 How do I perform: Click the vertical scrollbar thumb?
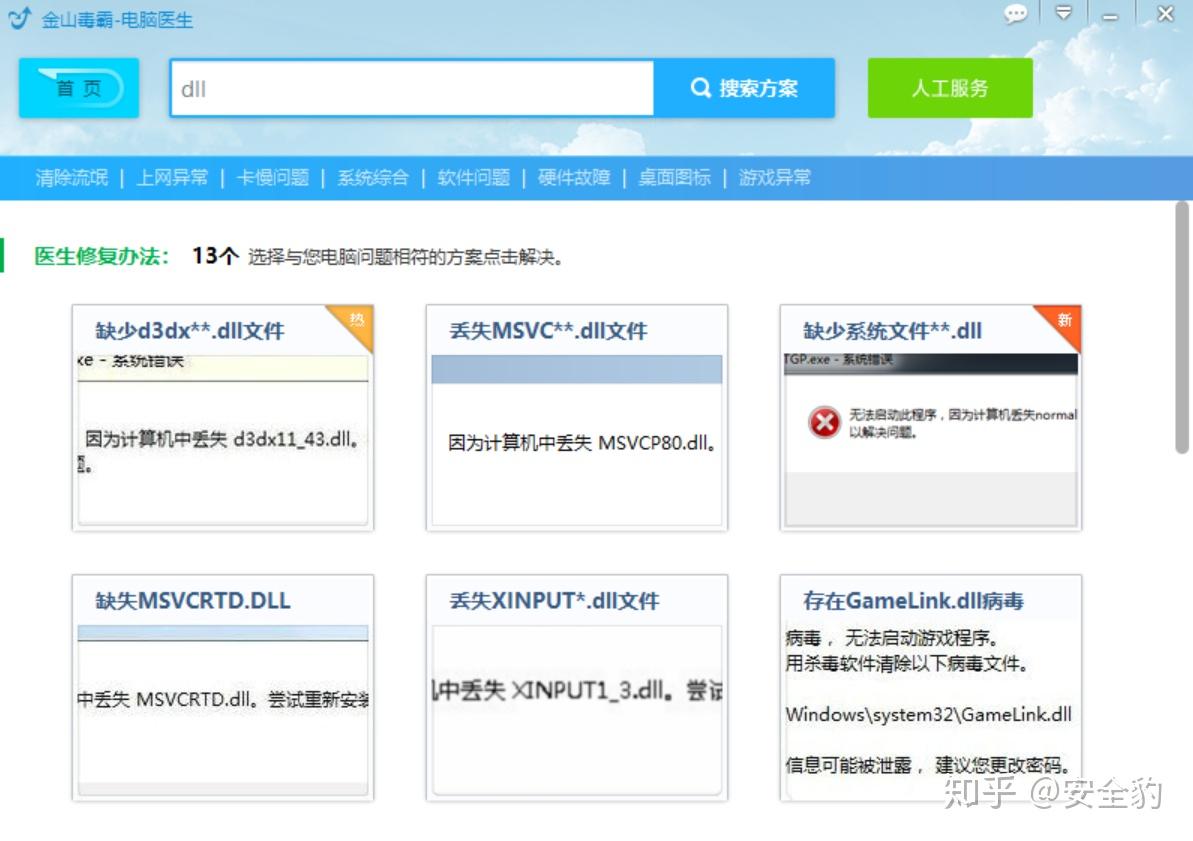click(1182, 327)
